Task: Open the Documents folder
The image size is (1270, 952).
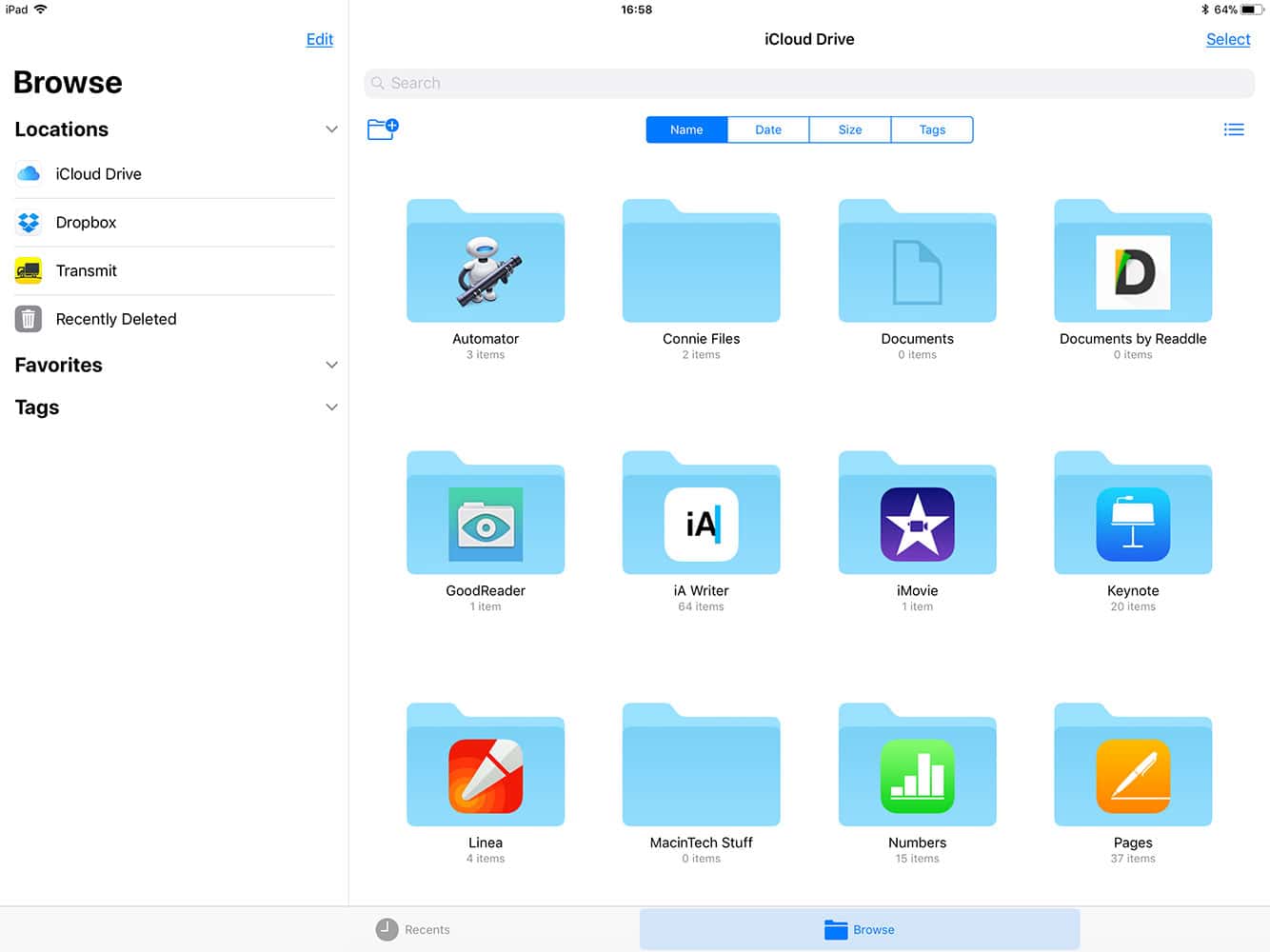Action: 917,261
